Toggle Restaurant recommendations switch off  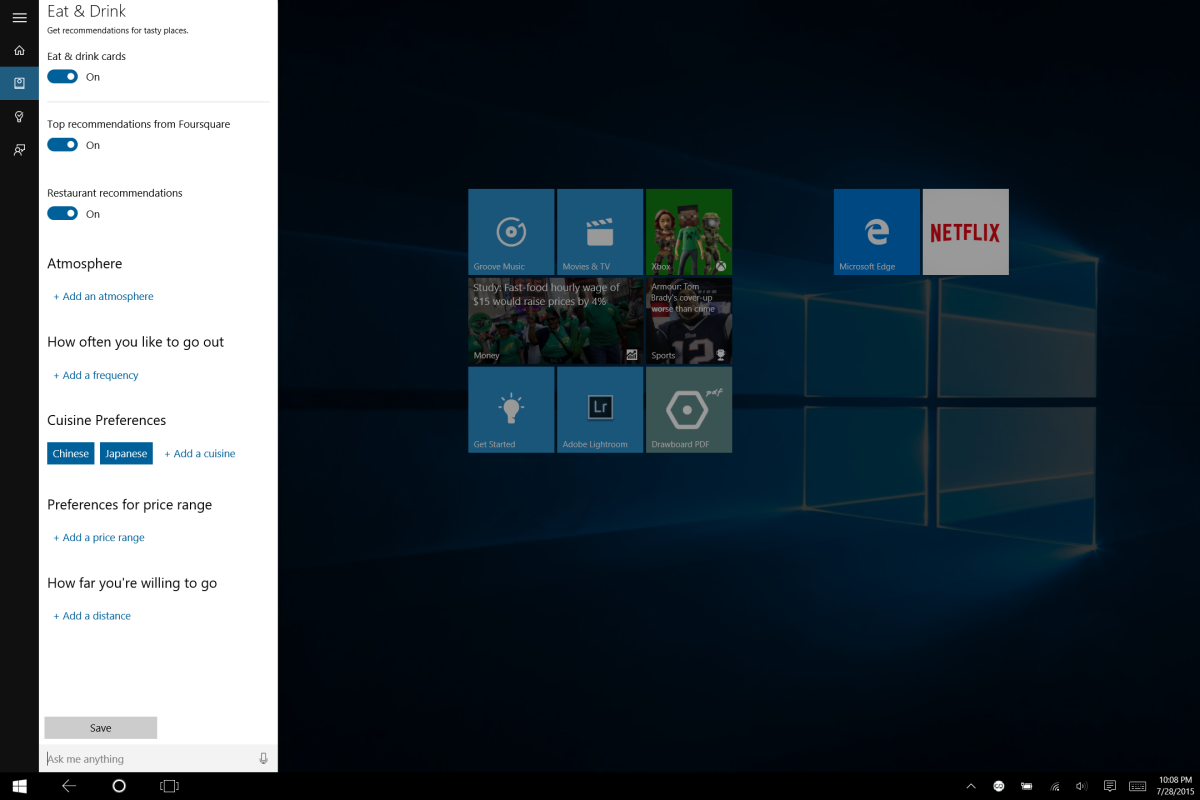(63, 213)
